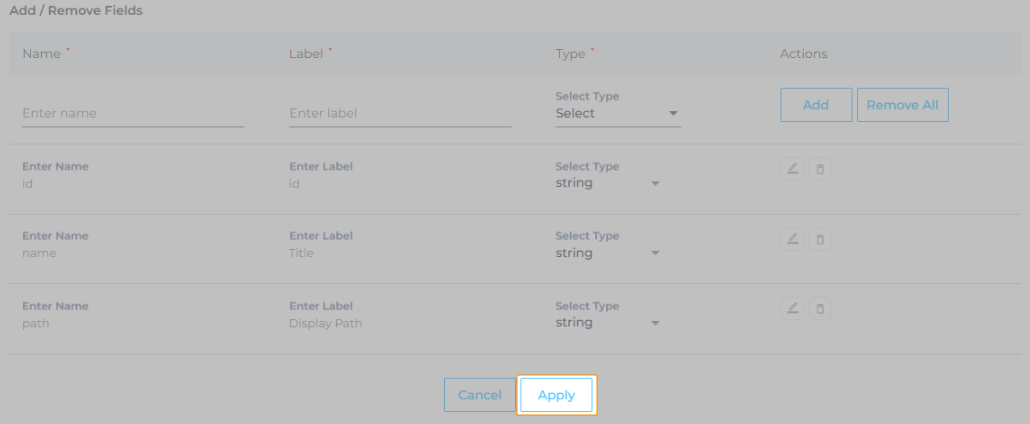Delete the name field row
Image resolution: width=1030 pixels, height=424 pixels.
click(820, 239)
